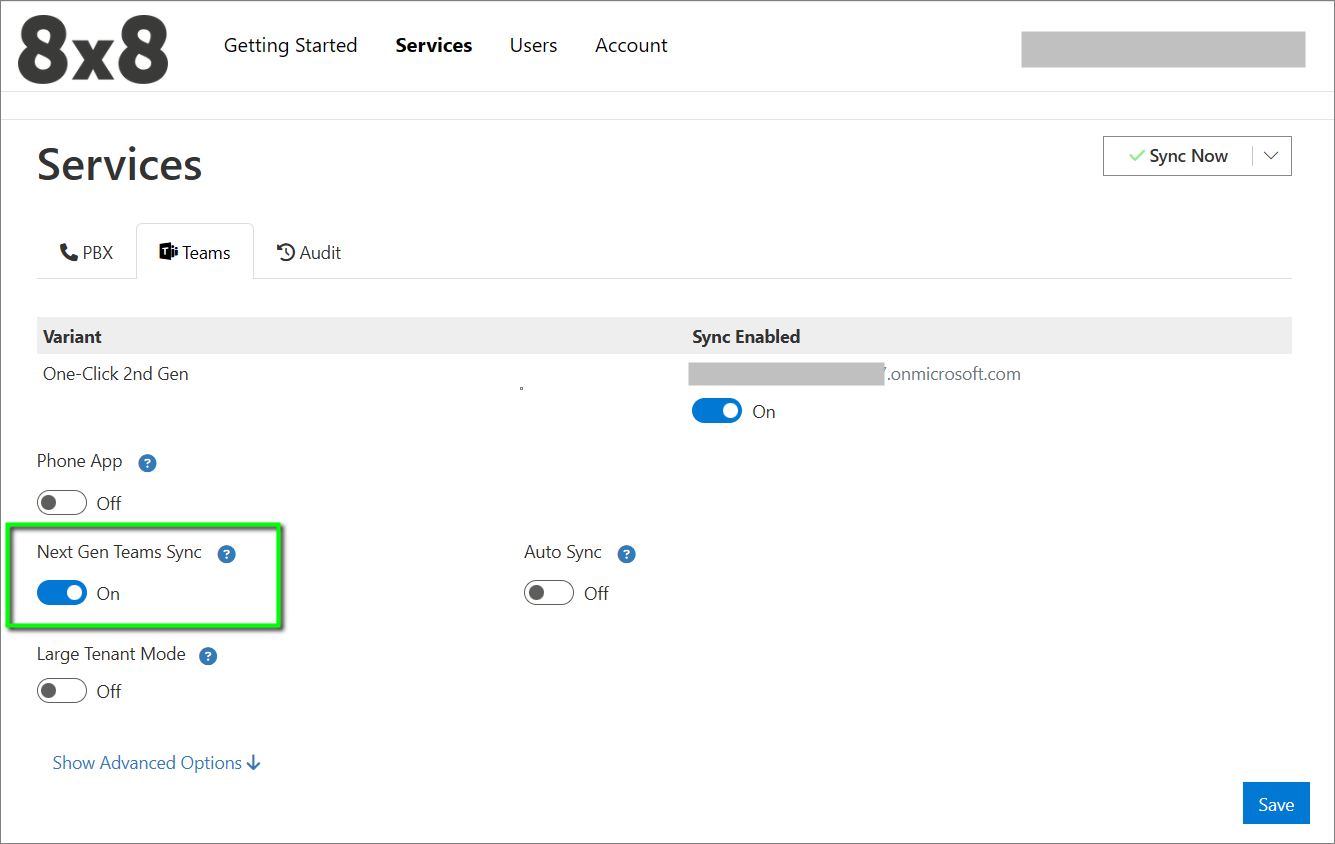
Task: Click the Large Tenant Mode label
Action: click(x=111, y=654)
